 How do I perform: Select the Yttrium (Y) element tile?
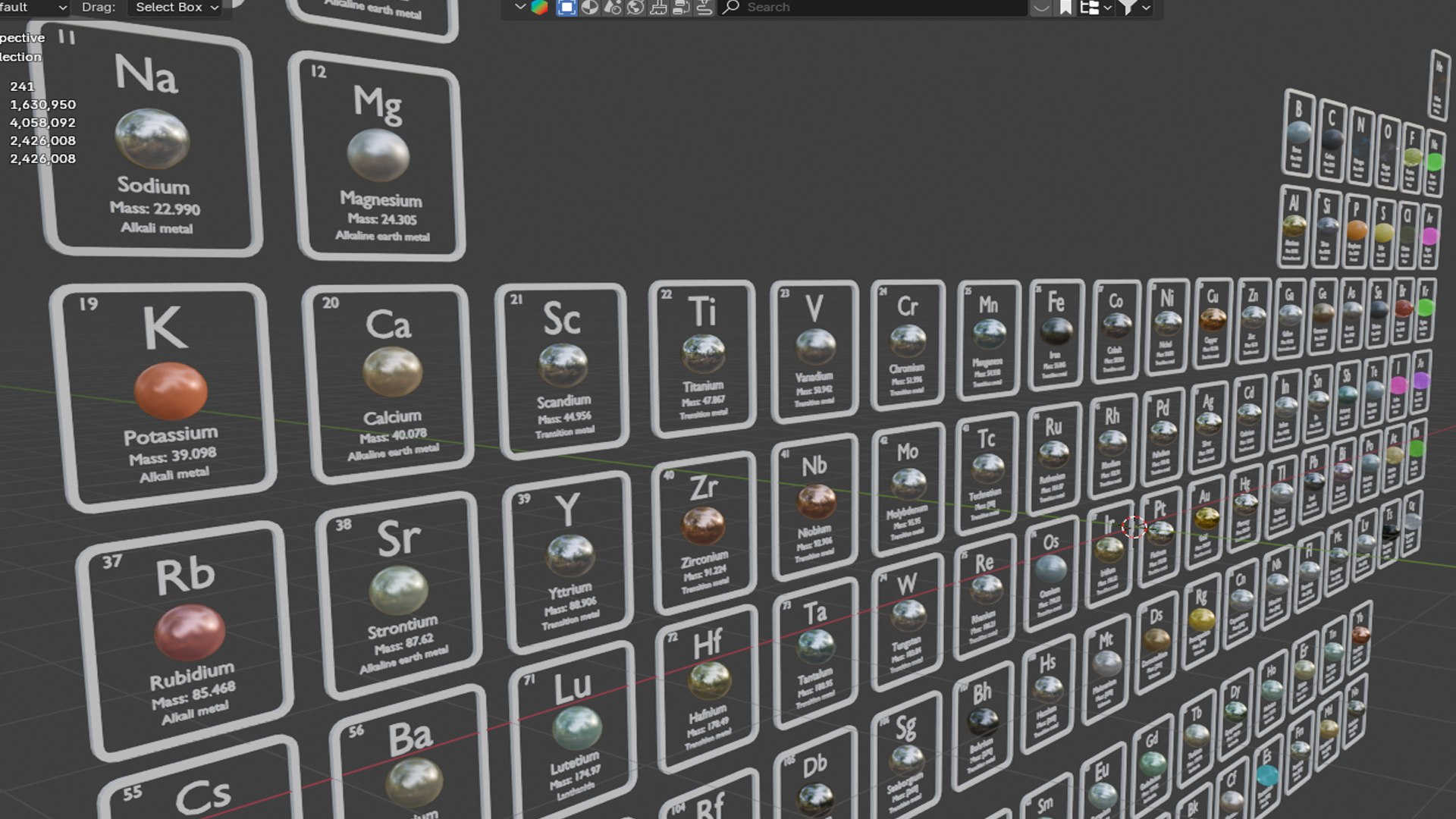click(569, 561)
